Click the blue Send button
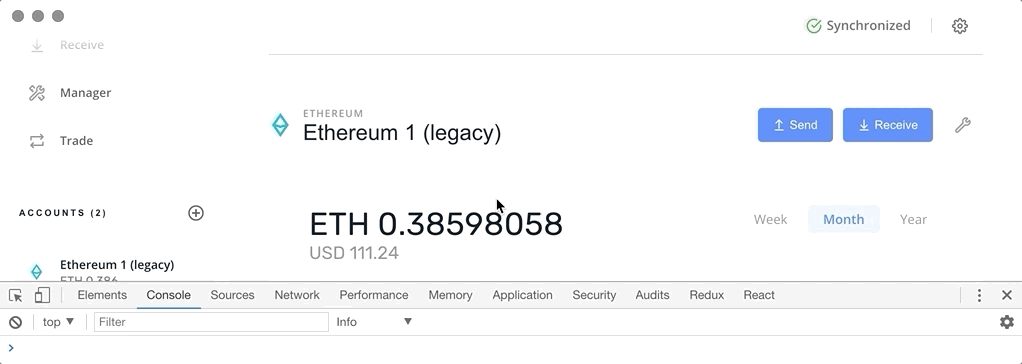Image resolution: width=1022 pixels, height=364 pixels. tap(795, 125)
